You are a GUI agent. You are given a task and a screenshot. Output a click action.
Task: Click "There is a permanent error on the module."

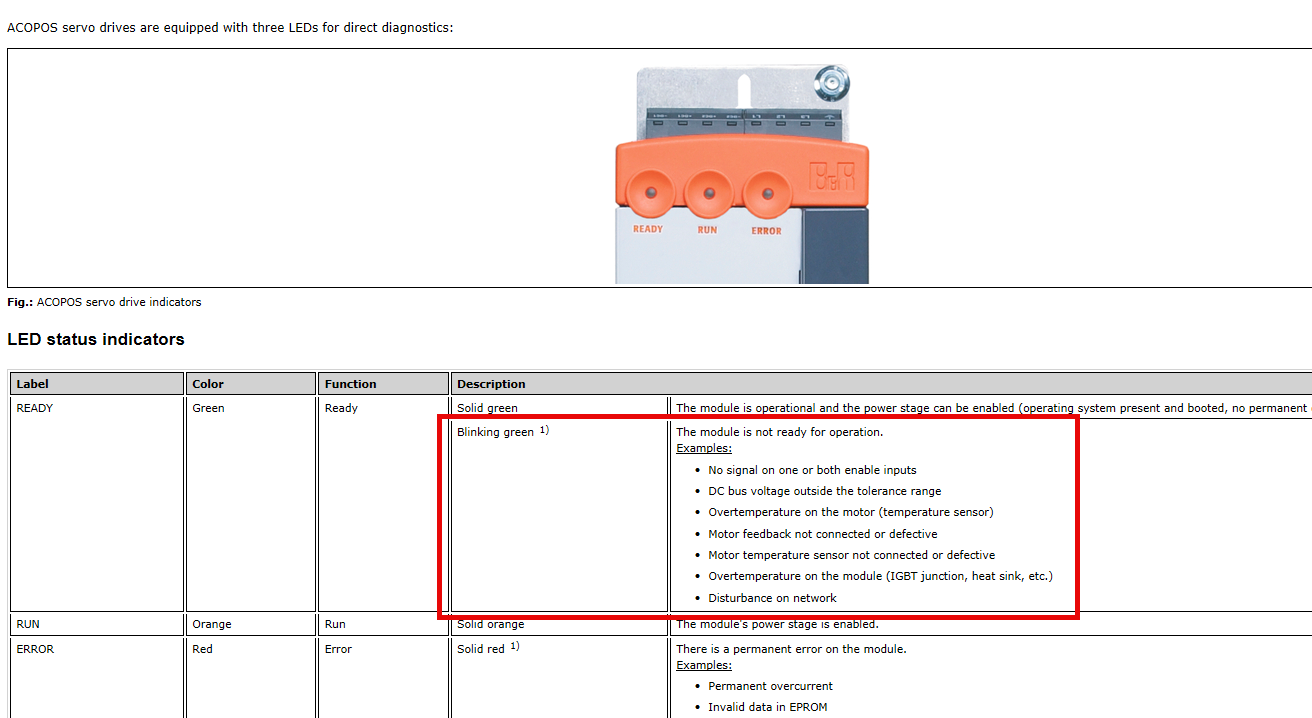pos(791,649)
